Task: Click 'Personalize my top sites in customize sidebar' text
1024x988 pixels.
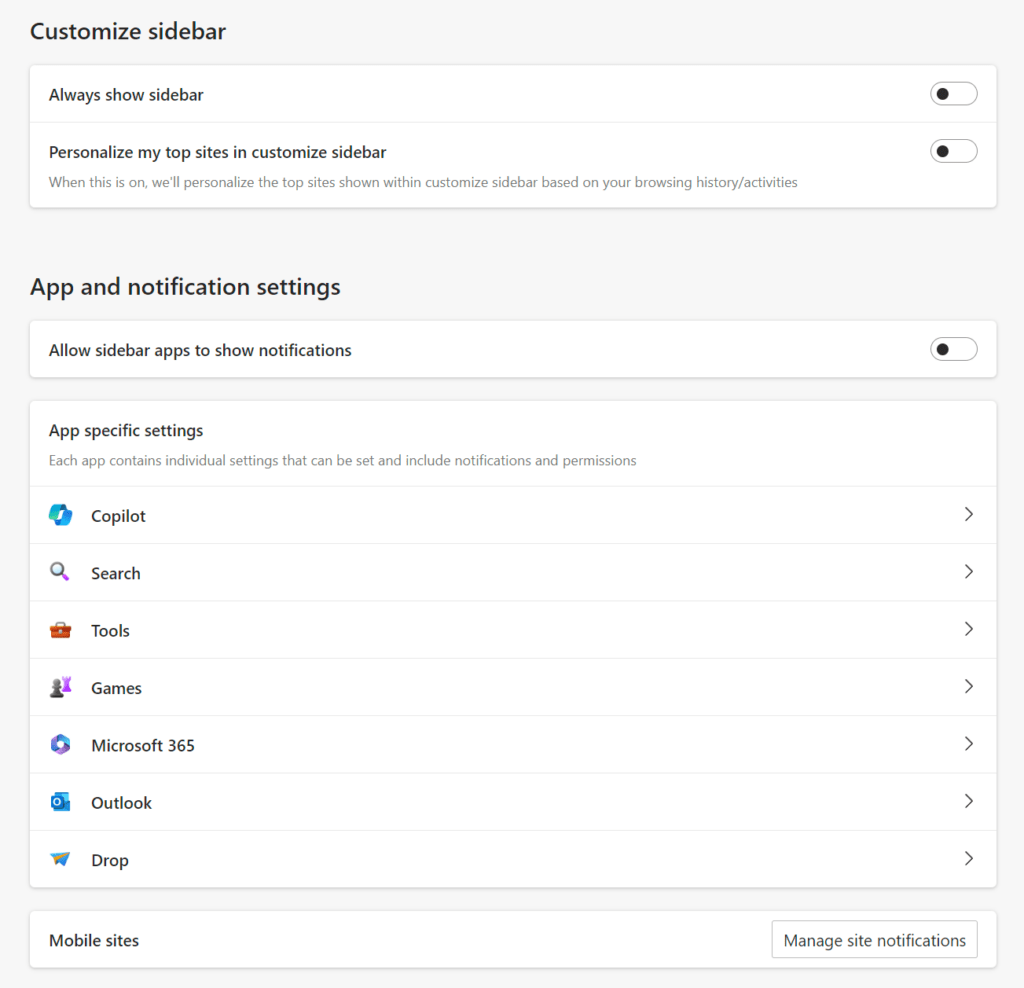Action: [x=217, y=153]
